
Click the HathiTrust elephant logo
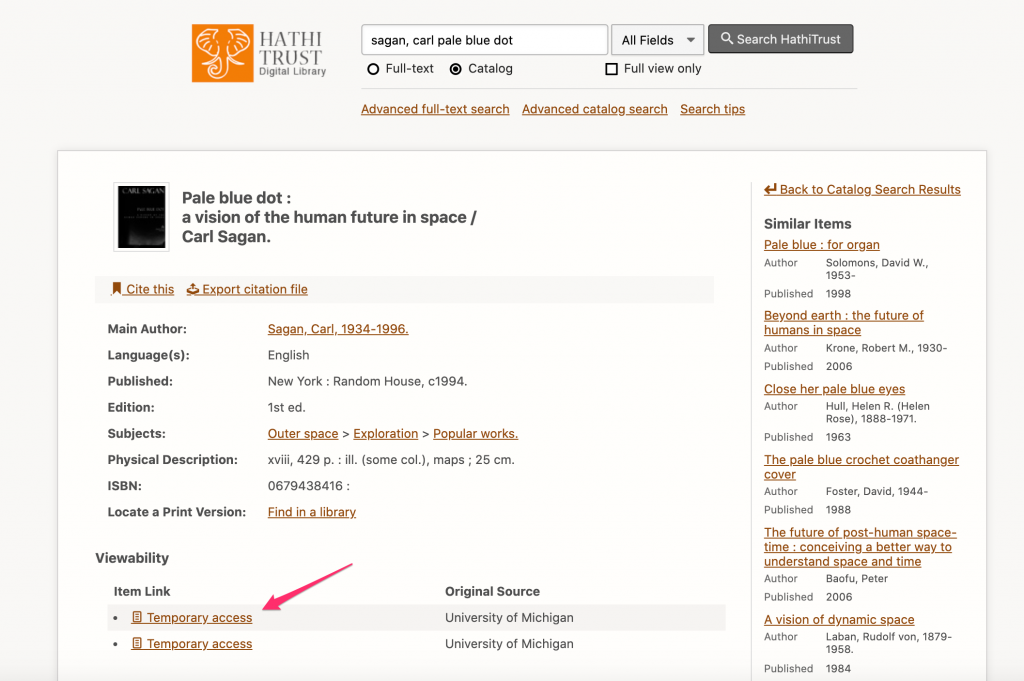click(x=222, y=53)
